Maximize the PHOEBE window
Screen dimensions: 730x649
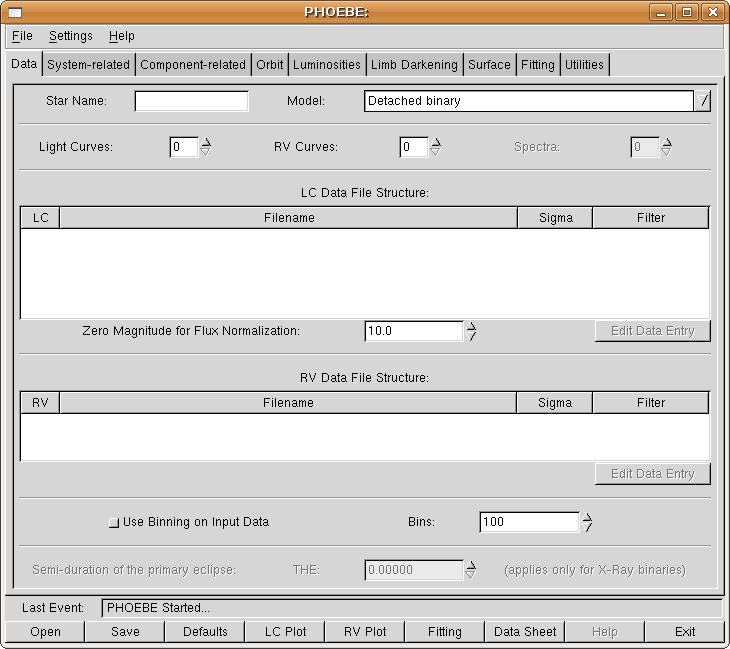pyautogui.click(x=687, y=12)
